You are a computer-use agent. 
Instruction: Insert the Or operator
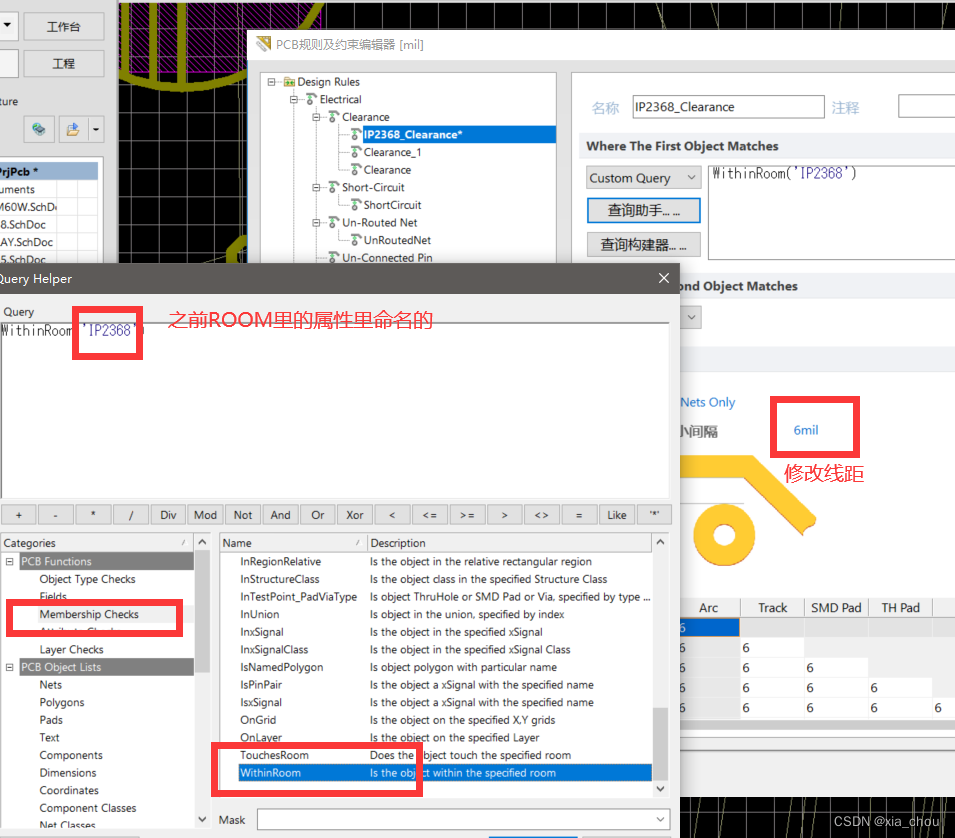pos(318,515)
